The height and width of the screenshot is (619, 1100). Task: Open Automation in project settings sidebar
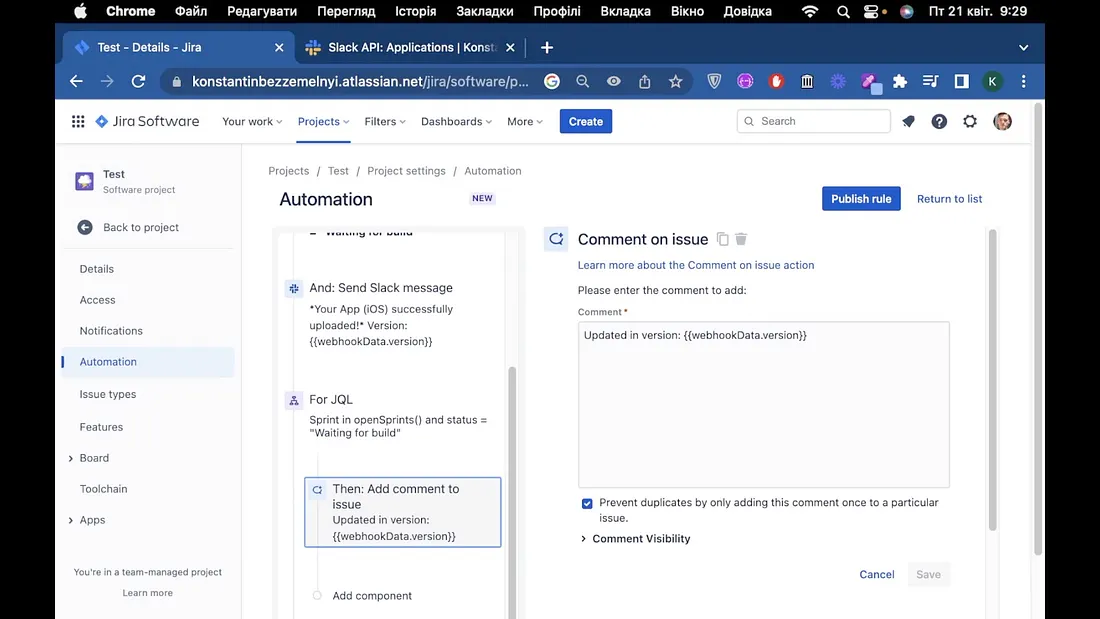click(x=148, y=362)
